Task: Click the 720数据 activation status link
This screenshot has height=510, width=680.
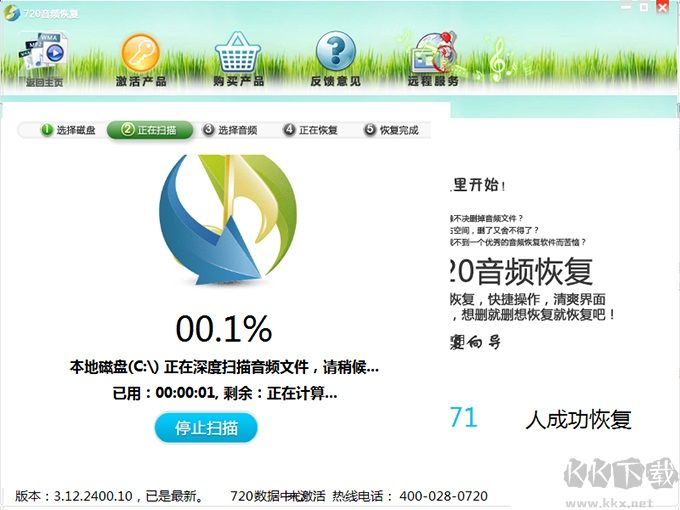Action: (277, 495)
